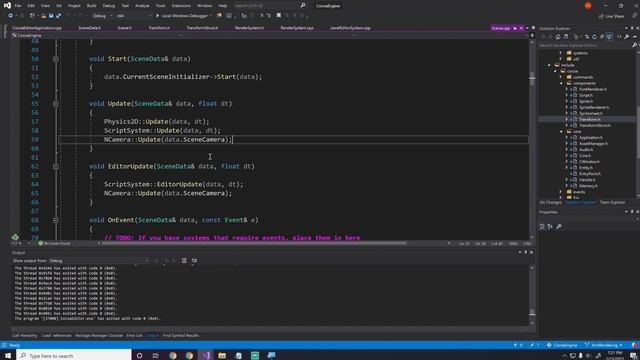Viewport: 640px width, 360px height.
Task: Click the Live Share button
Action: pos(611,16)
